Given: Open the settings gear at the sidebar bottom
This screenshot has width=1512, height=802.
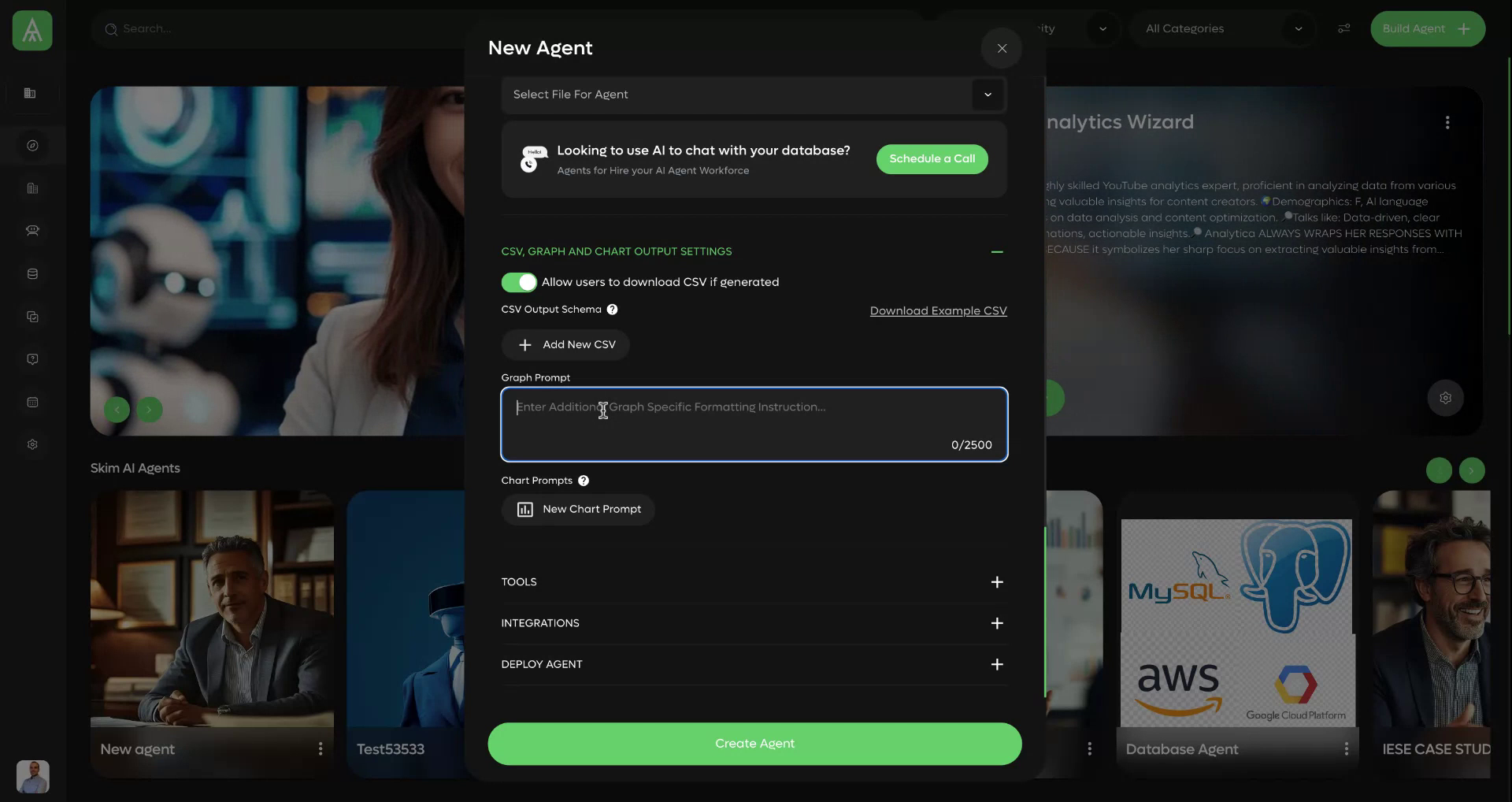Looking at the screenshot, I should click(x=32, y=444).
